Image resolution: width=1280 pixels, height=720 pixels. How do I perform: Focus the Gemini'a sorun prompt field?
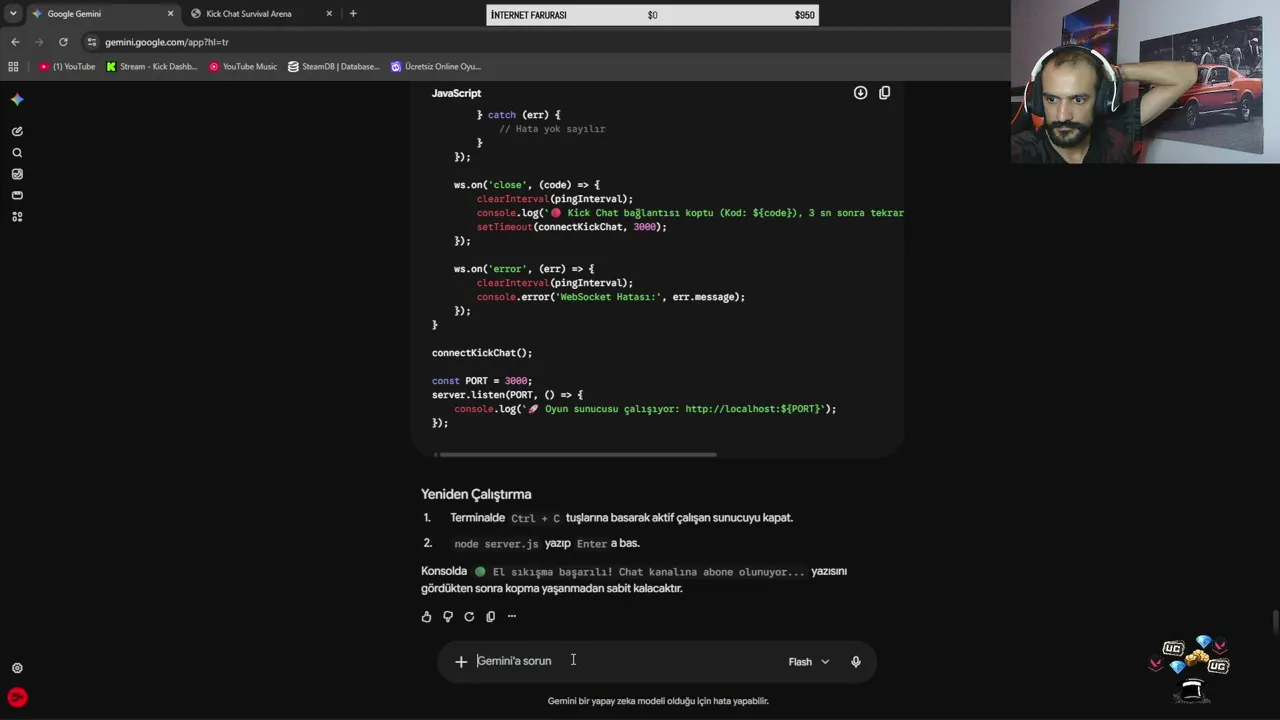coord(625,661)
